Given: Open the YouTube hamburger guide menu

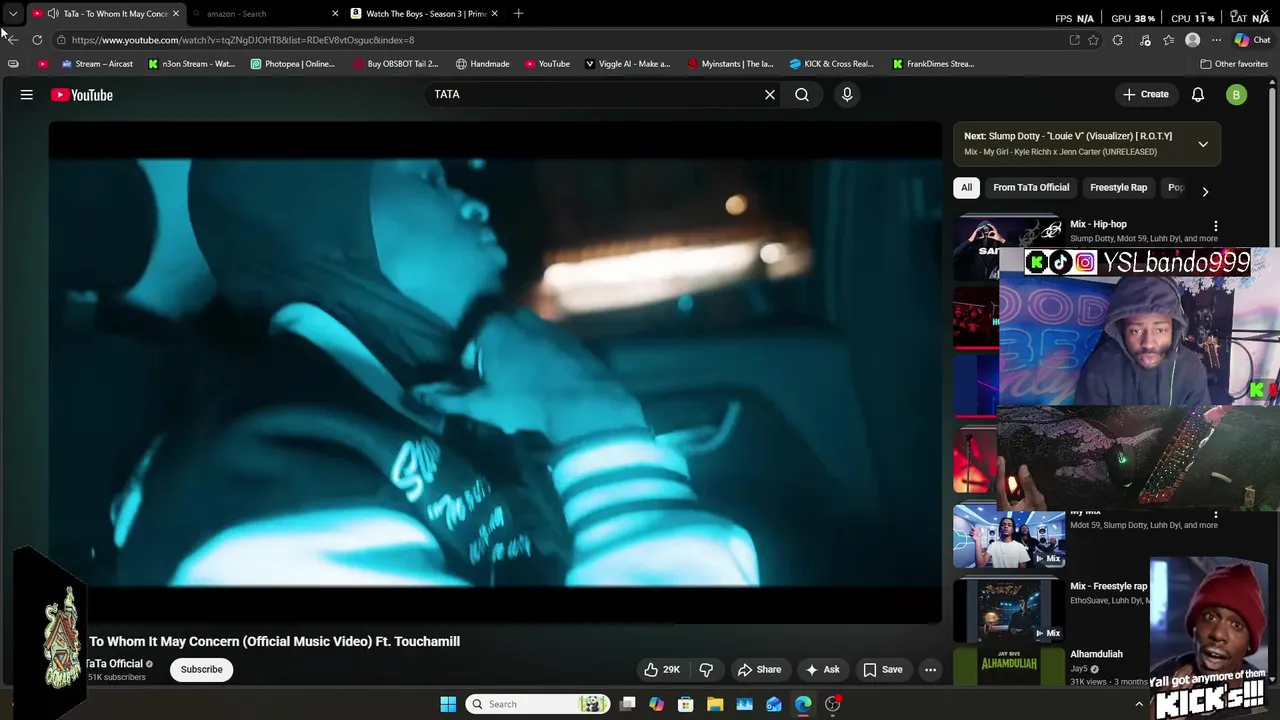Looking at the screenshot, I should 27,95.
